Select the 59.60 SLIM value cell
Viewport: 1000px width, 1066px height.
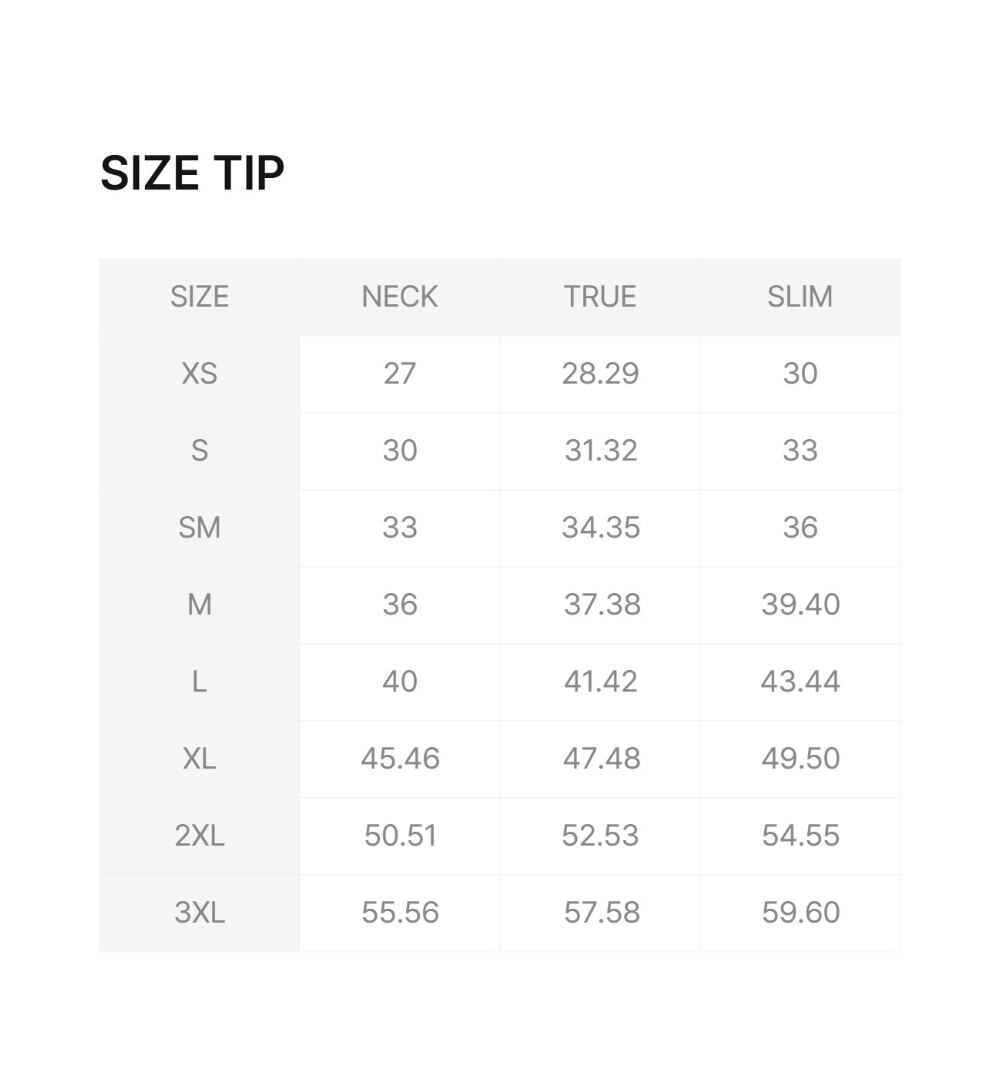click(x=800, y=913)
